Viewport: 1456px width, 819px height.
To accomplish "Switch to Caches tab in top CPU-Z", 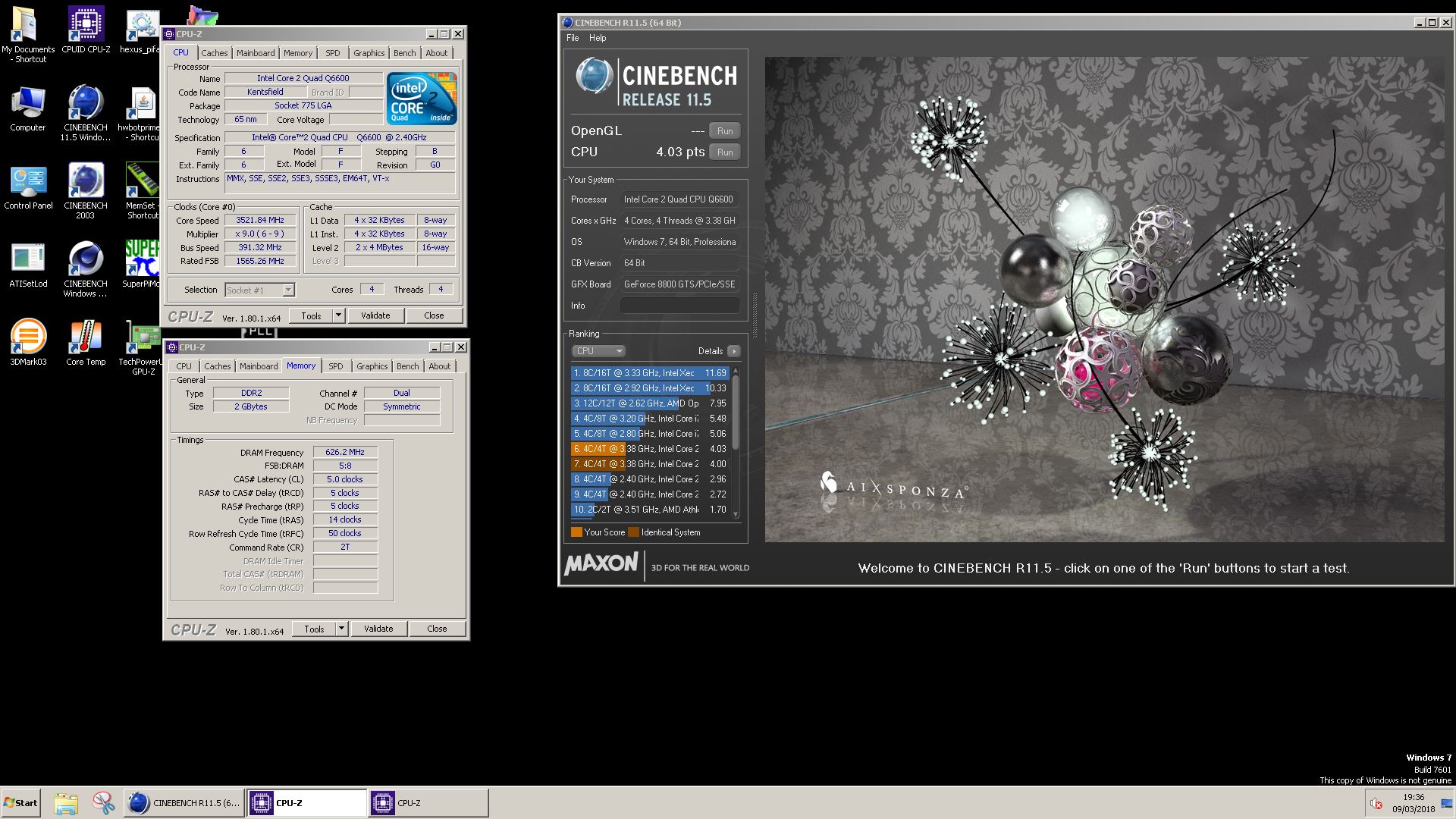I will 214,53.
